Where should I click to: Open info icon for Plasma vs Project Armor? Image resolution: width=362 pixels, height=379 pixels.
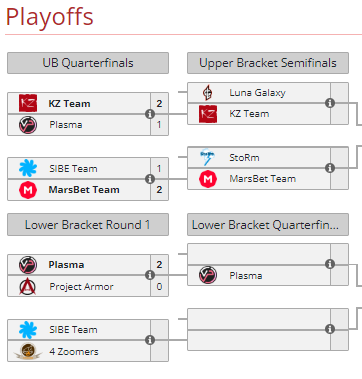(150, 275)
